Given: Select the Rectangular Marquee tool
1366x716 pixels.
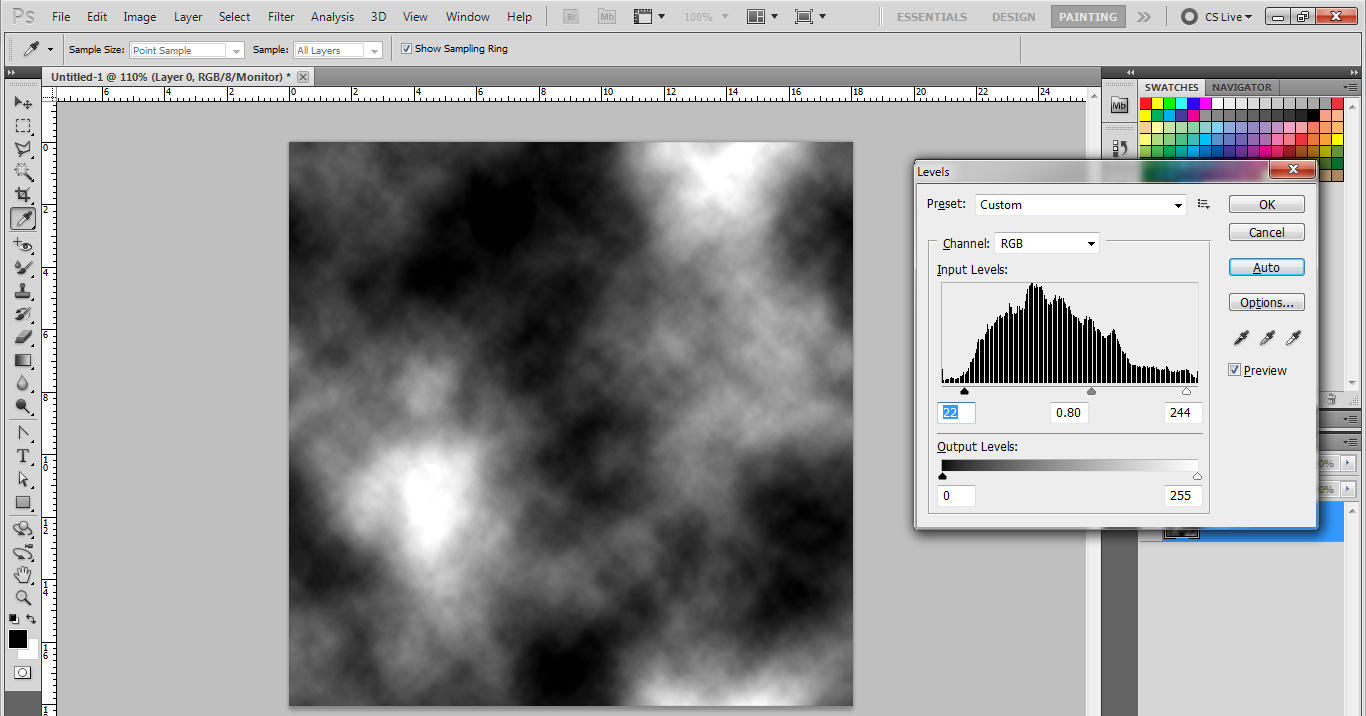Looking at the screenshot, I should click(22, 126).
